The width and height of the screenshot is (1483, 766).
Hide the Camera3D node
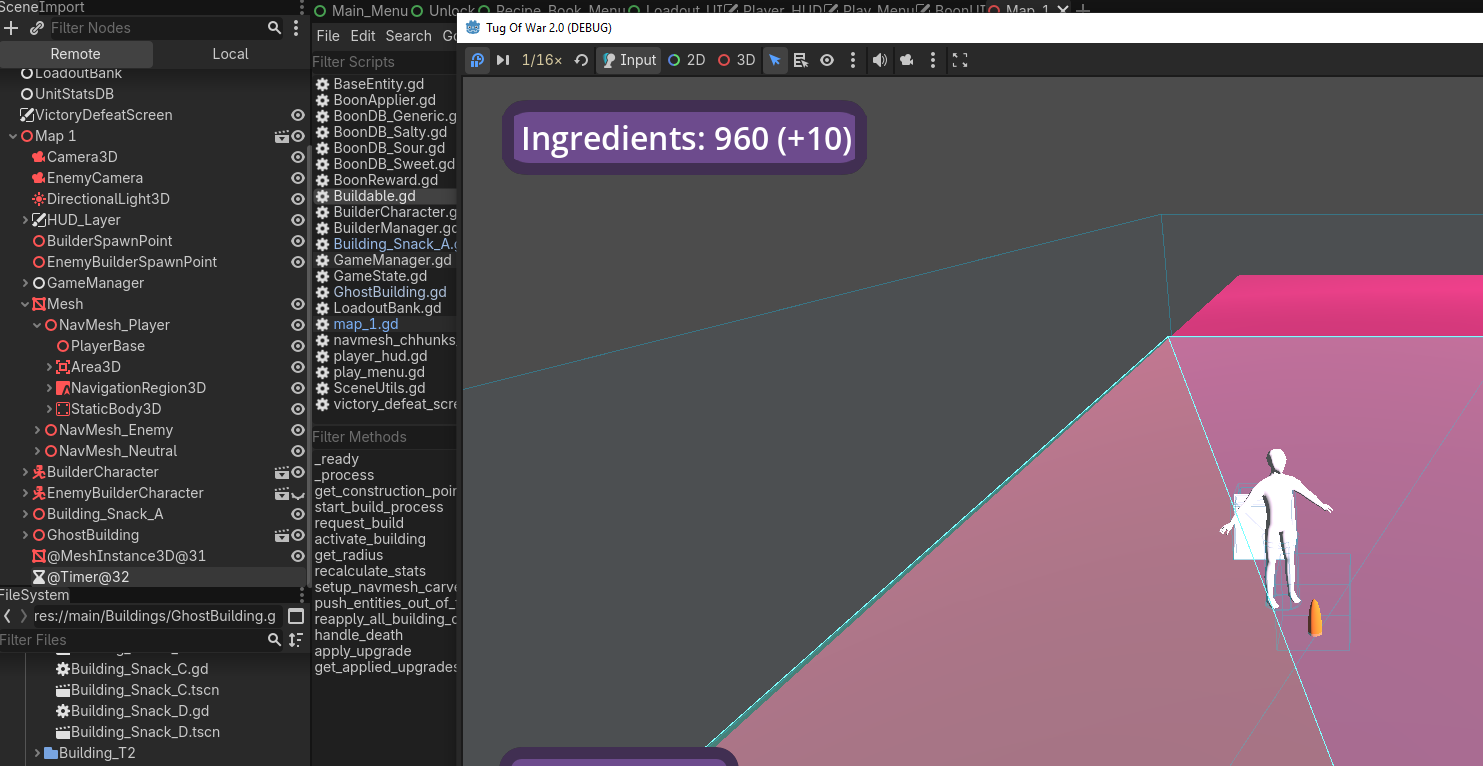(297, 157)
